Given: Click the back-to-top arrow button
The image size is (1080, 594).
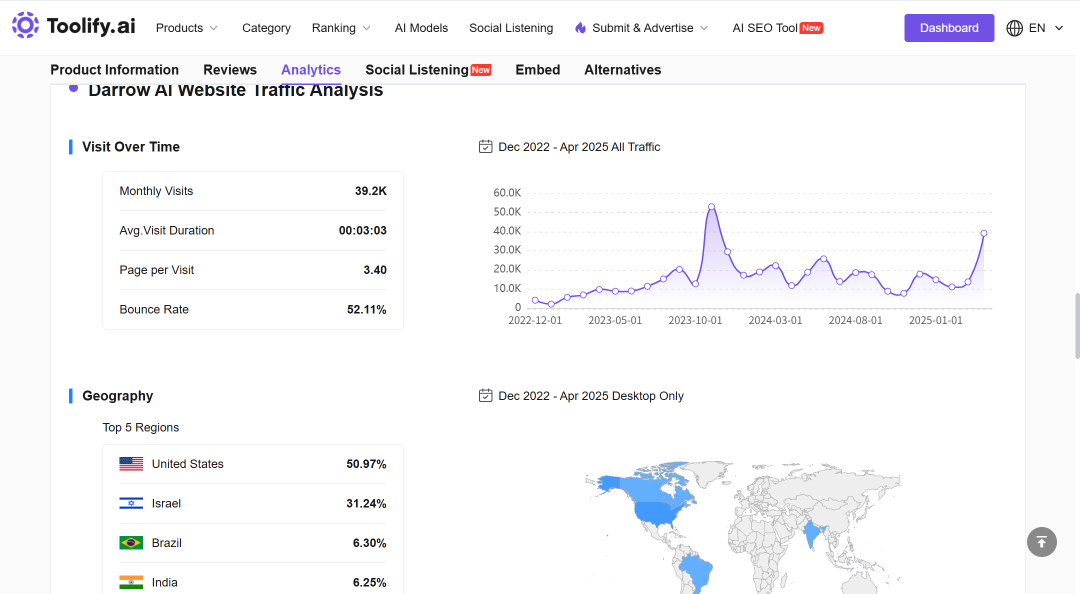Looking at the screenshot, I should 1041,542.
